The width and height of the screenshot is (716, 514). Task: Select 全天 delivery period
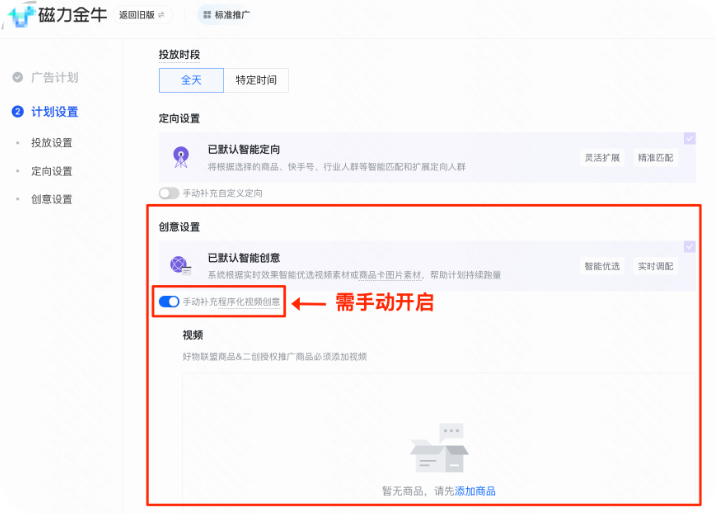point(191,80)
